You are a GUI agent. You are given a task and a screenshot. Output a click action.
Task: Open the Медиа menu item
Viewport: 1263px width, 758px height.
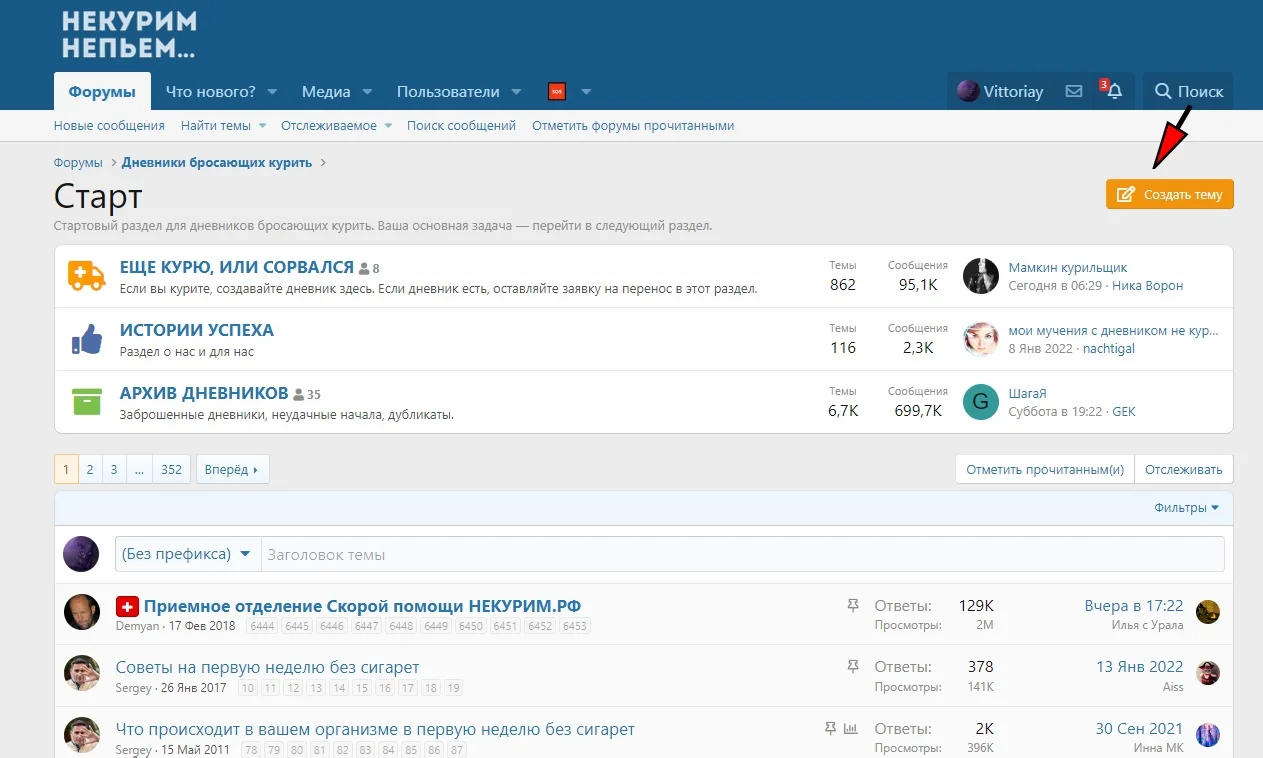[326, 91]
